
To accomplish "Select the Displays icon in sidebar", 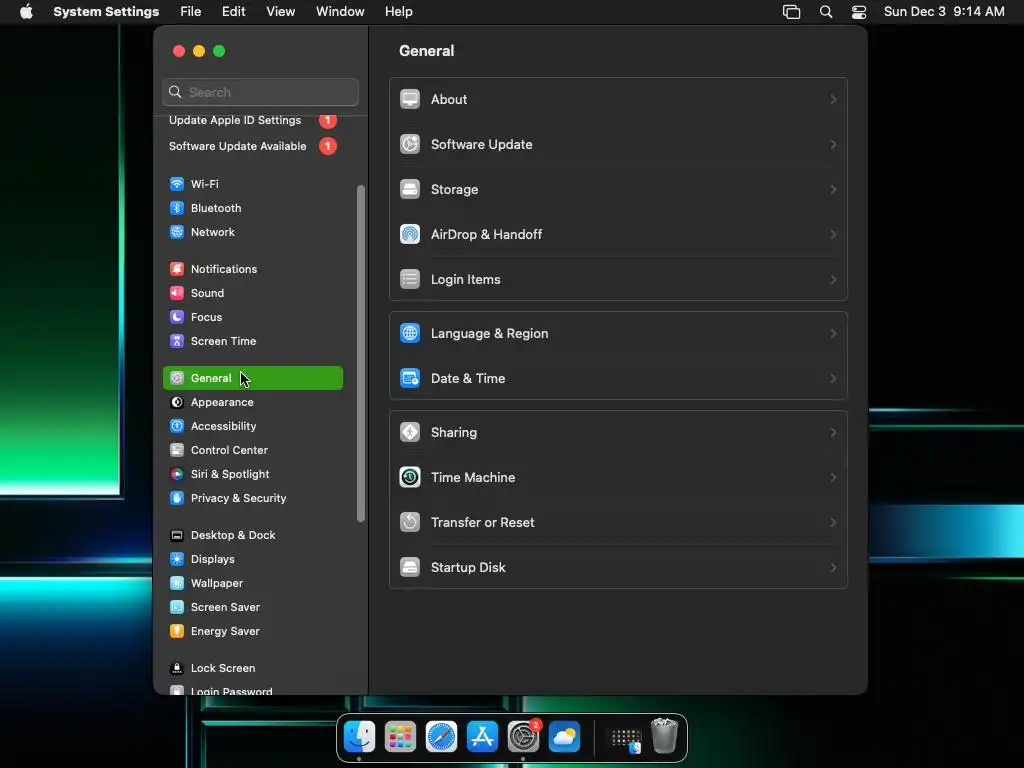I will click(x=176, y=560).
